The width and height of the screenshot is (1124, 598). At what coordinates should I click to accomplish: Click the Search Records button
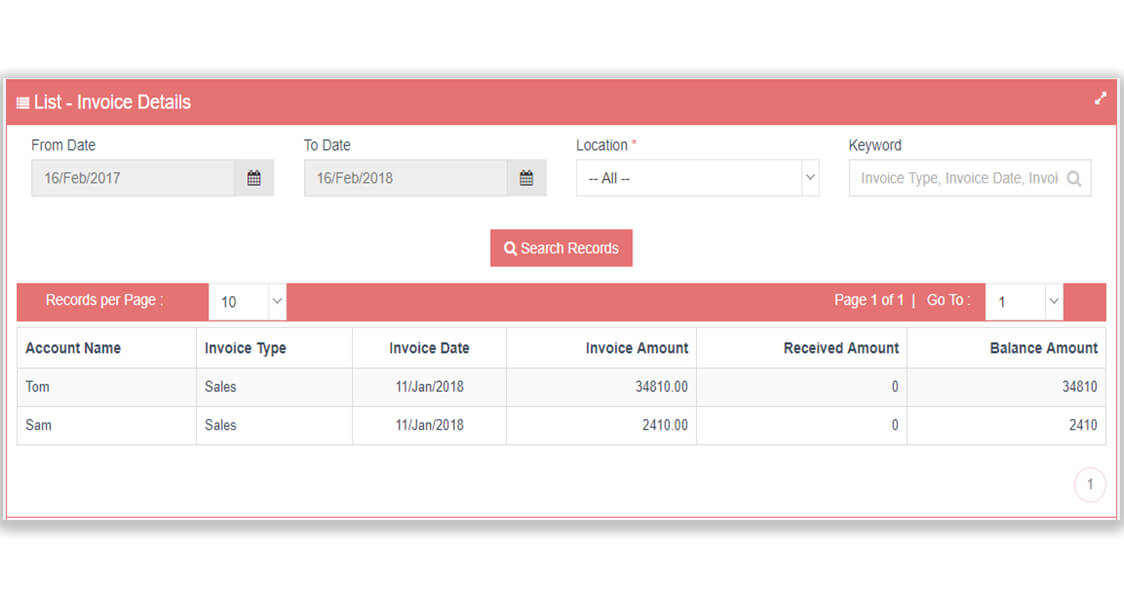561,247
